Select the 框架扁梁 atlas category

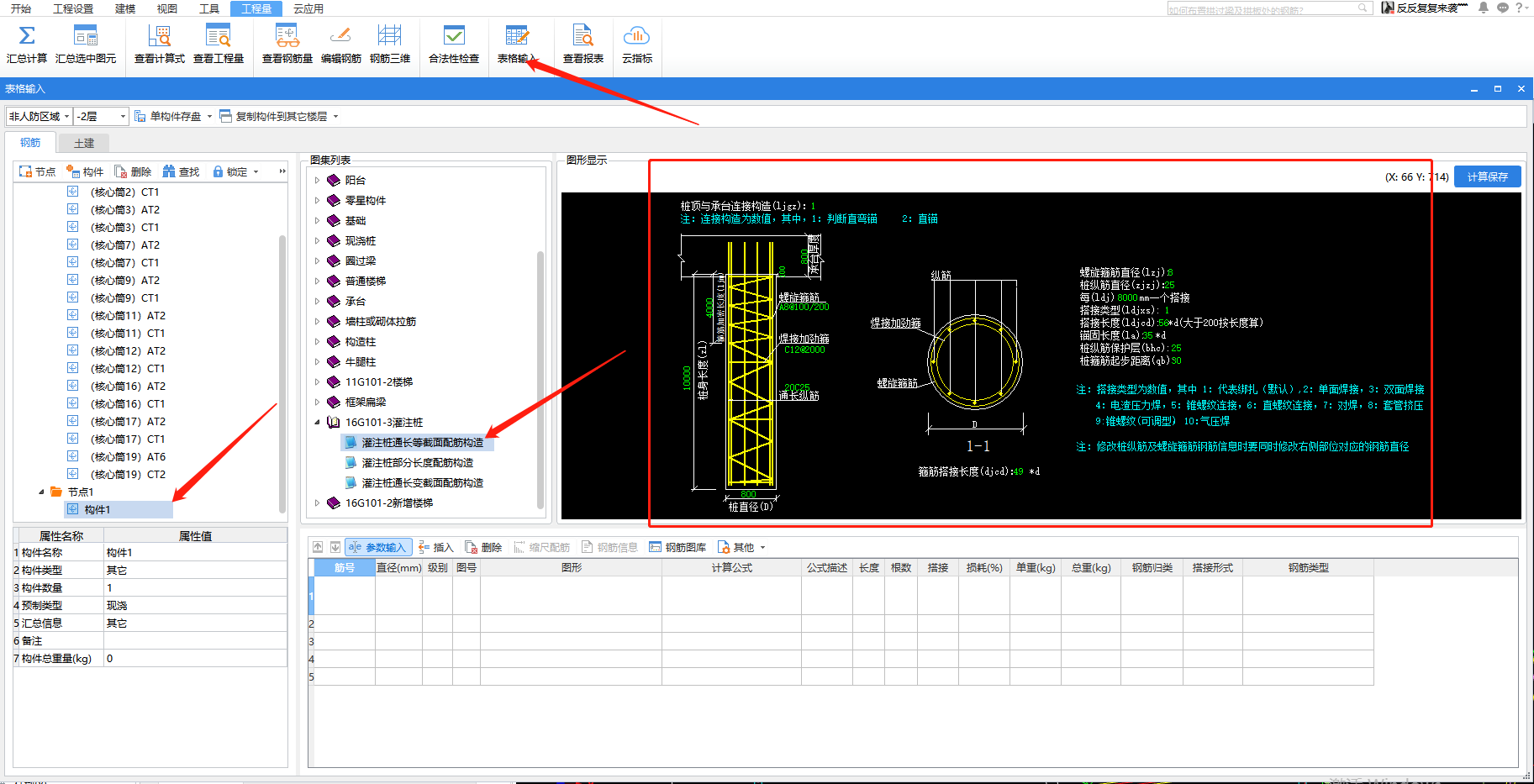coord(366,402)
